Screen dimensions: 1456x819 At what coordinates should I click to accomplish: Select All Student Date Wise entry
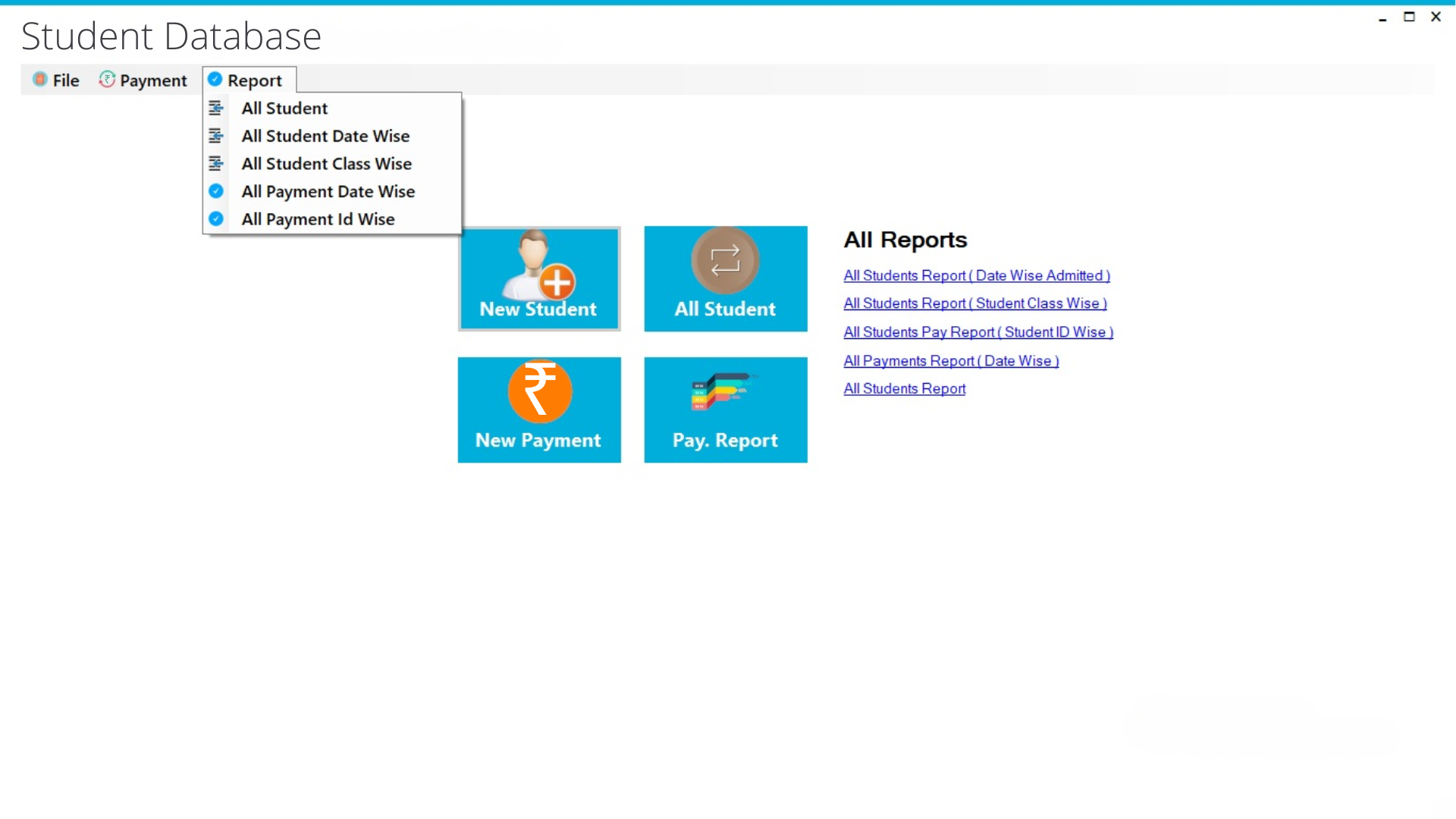(x=325, y=136)
